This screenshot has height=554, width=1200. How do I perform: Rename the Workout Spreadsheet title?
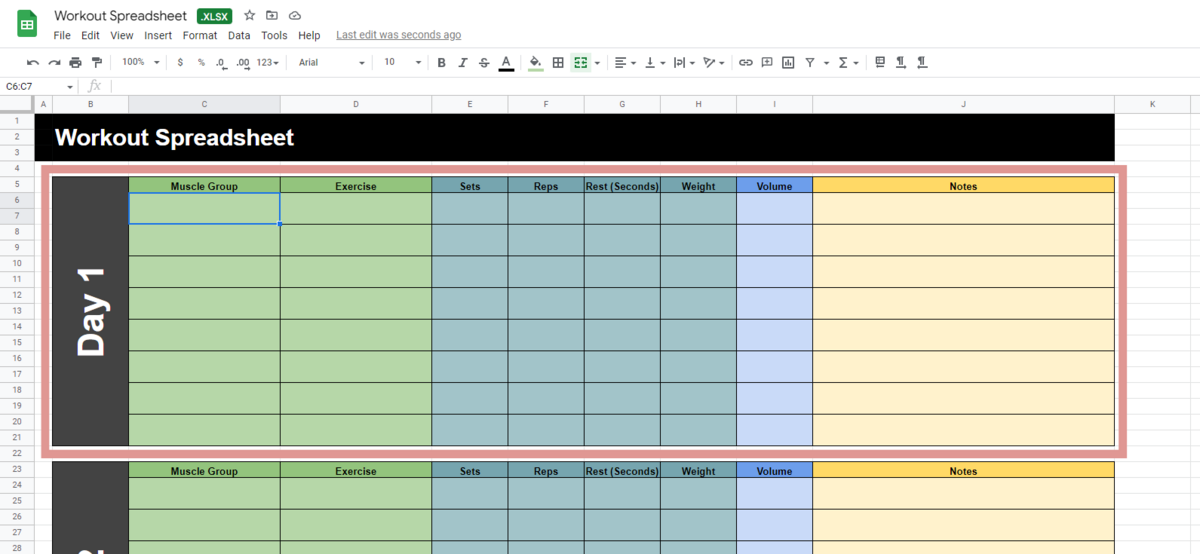(x=120, y=16)
